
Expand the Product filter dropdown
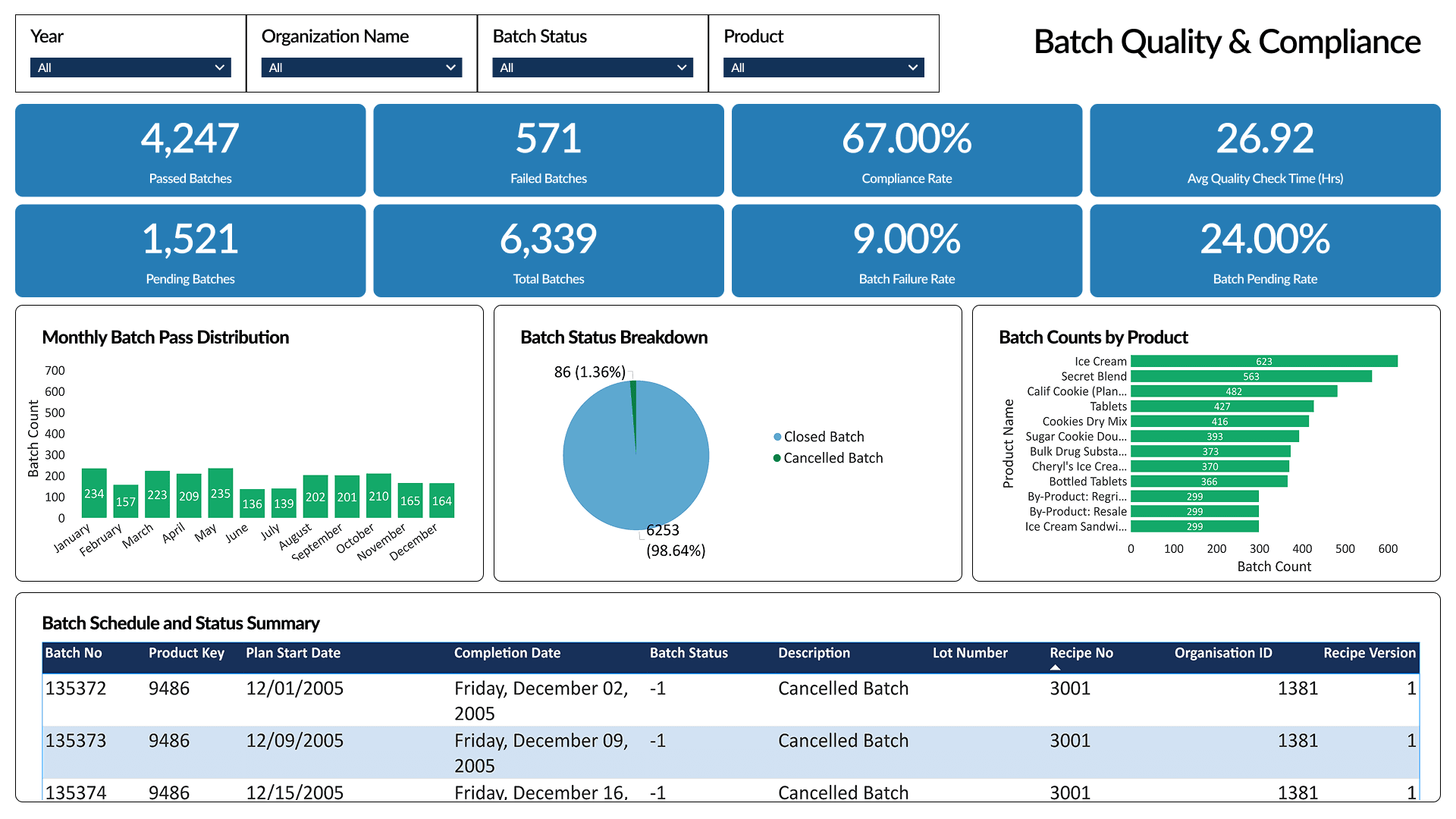pos(823,67)
